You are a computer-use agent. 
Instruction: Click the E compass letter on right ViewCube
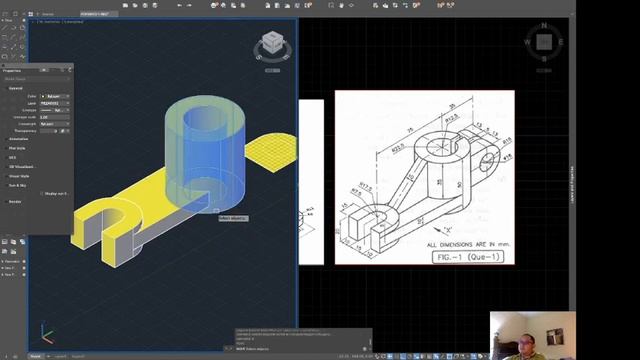(x=561, y=42)
